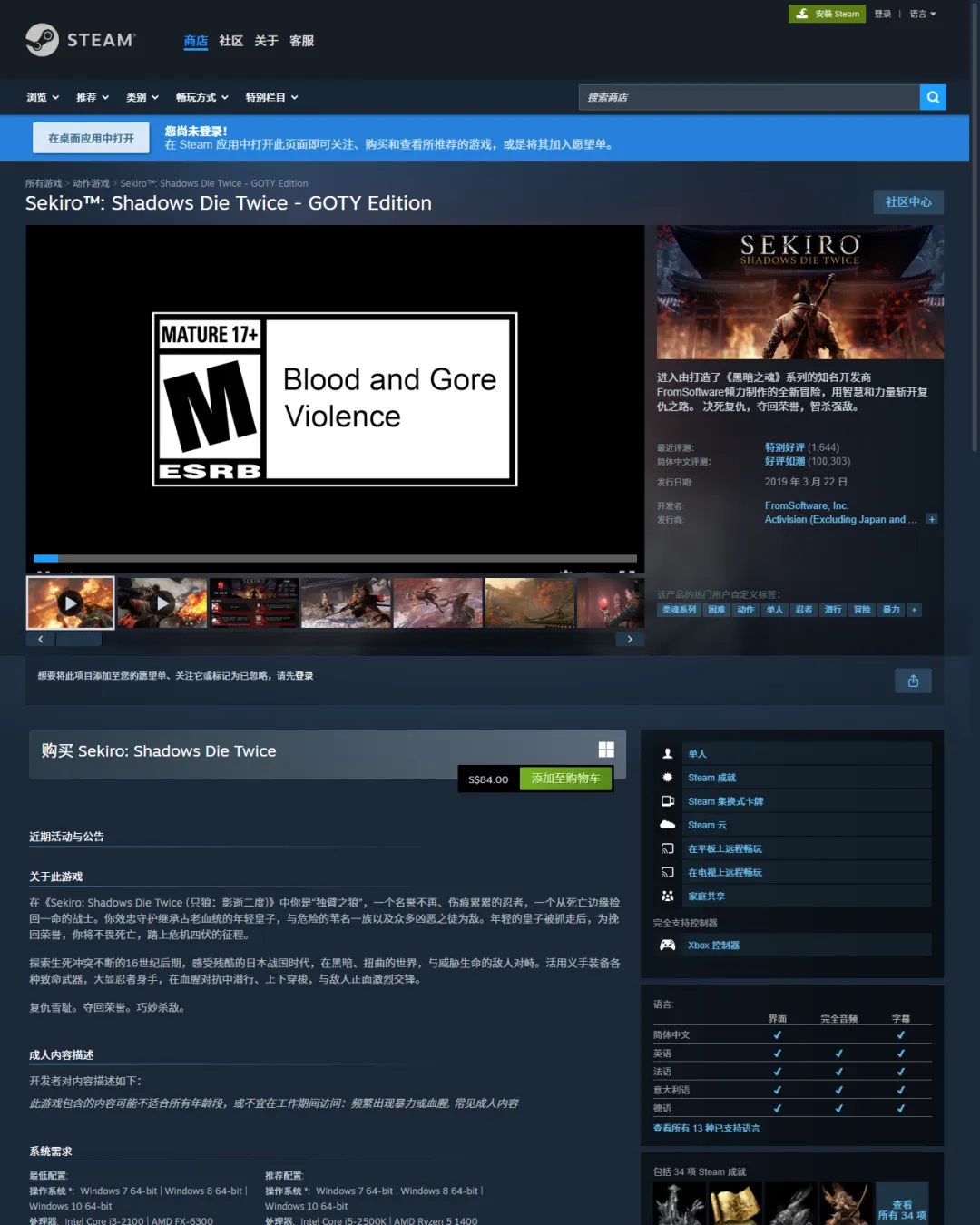Viewport: 980px width, 1225px height.
Task: Click the 搜索商店 search input field
Action: [x=750, y=97]
